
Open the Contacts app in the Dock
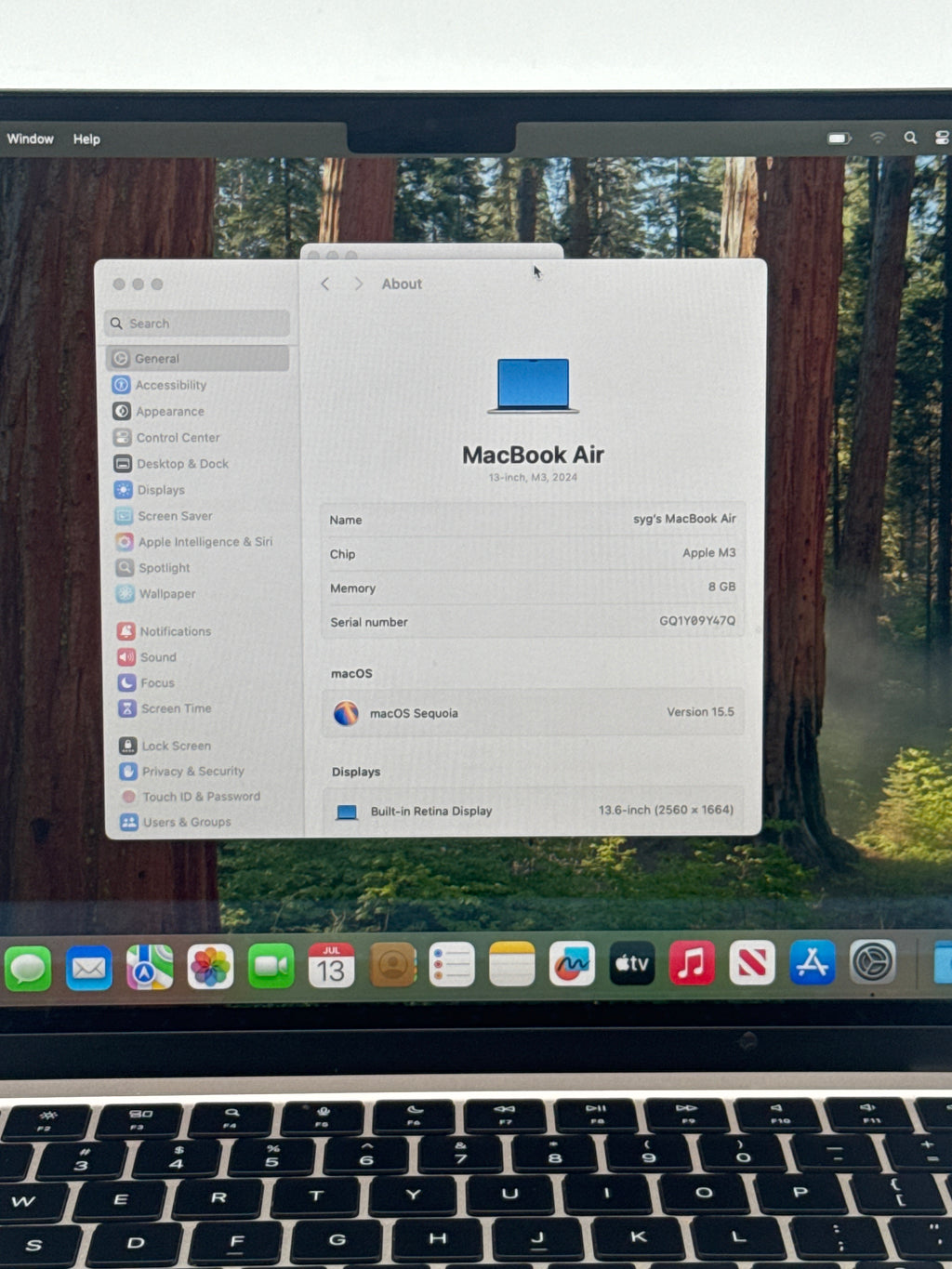pyautogui.click(x=392, y=965)
